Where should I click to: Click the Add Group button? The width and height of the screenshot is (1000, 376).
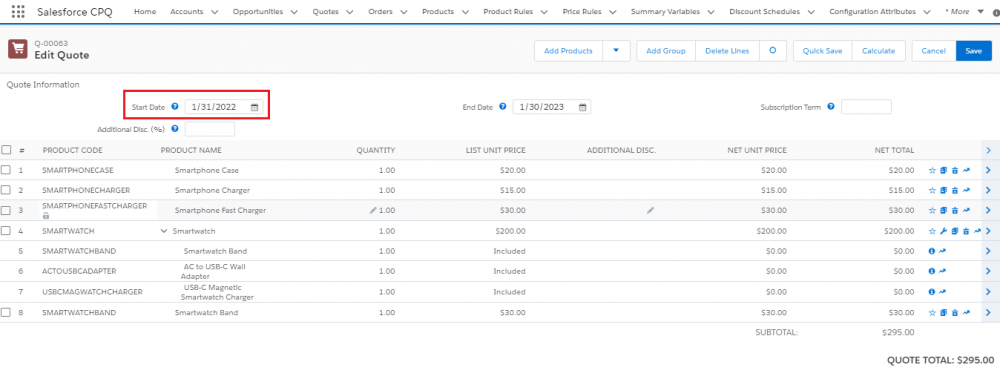point(666,51)
